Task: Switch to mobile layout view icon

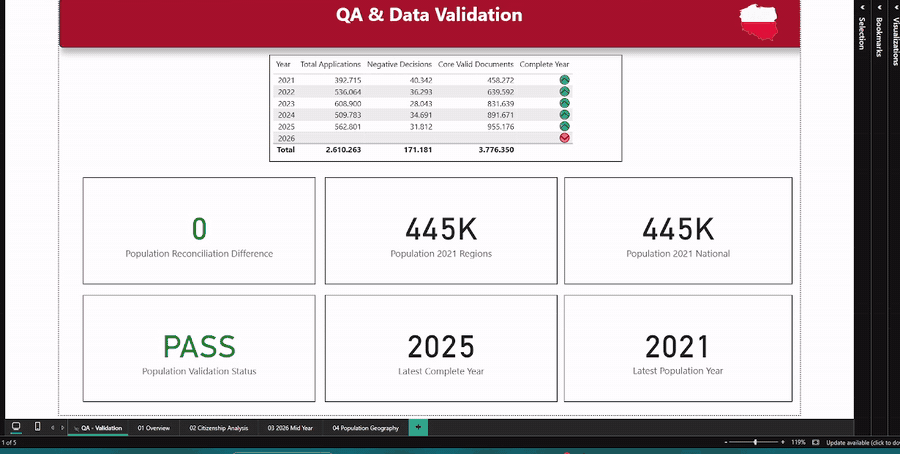Action: (37, 426)
